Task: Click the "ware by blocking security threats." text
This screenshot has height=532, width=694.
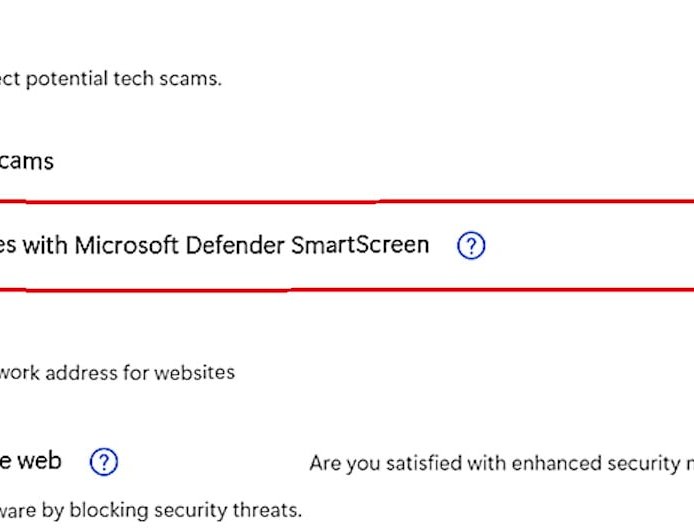Action: [150, 510]
